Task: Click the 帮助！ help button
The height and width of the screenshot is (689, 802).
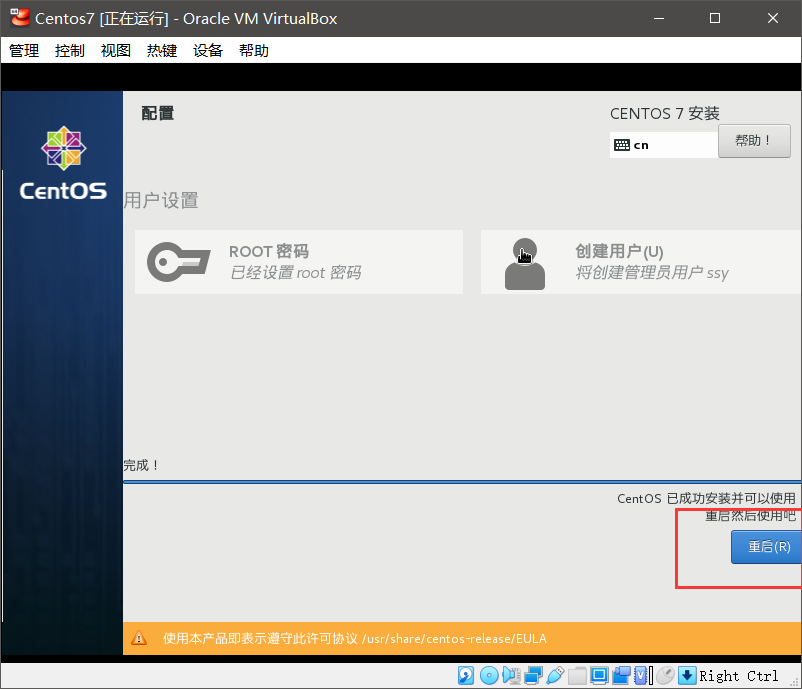Action: pyautogui.click(x=754, y=141)
